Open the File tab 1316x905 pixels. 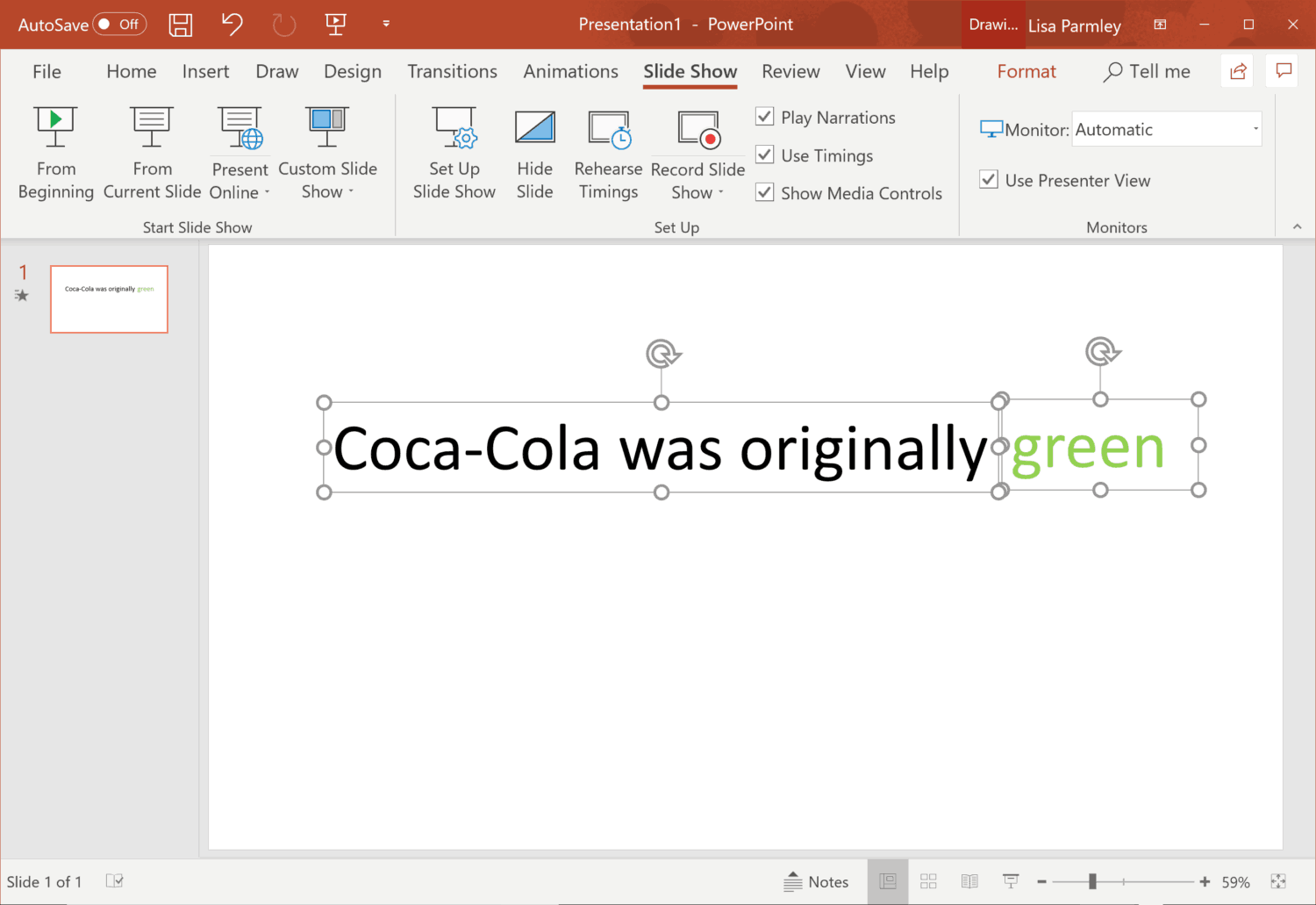[46, 71]
